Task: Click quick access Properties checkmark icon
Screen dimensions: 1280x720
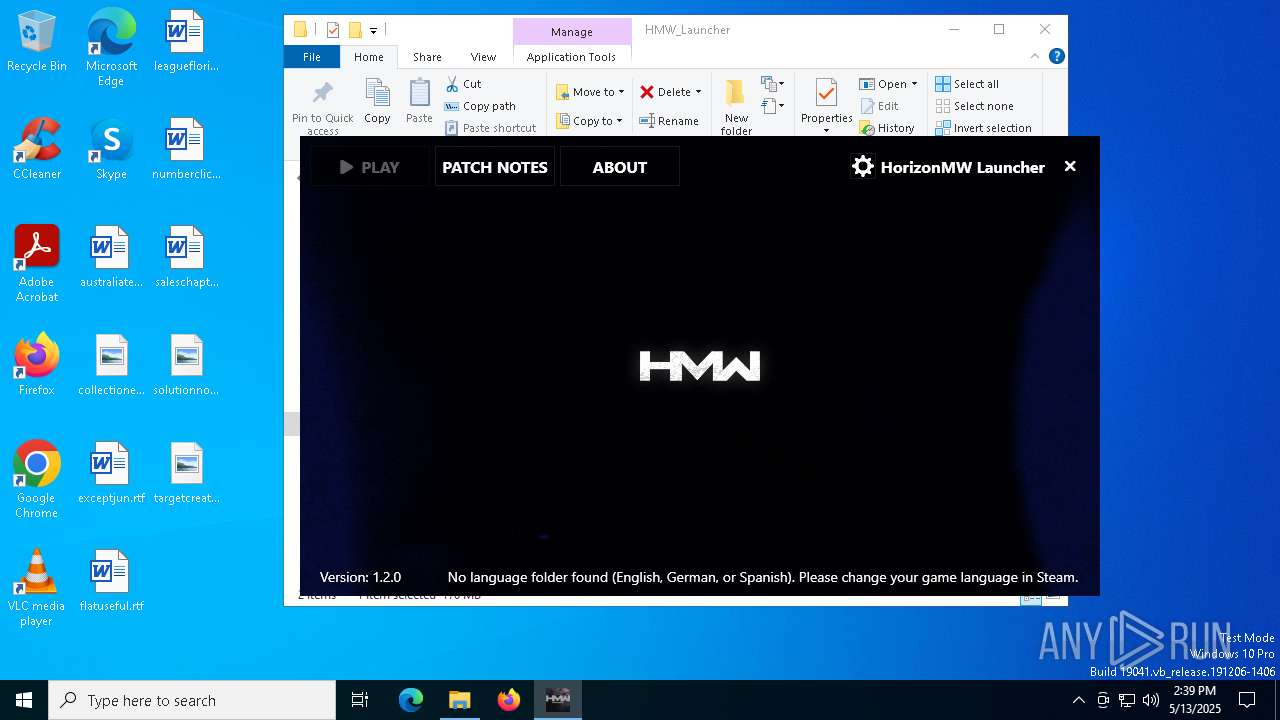Action: point(333,30)
